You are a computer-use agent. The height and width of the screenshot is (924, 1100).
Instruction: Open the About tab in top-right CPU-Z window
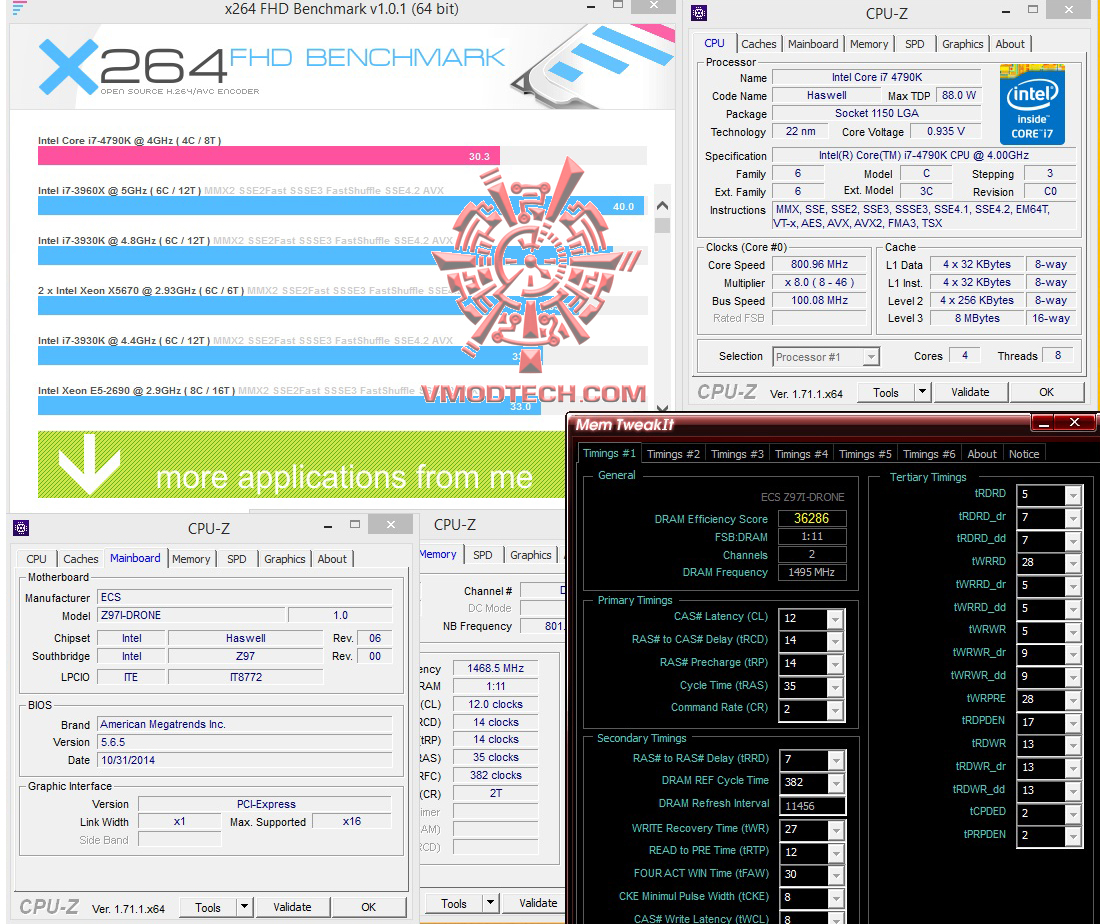coord(1010,43)
